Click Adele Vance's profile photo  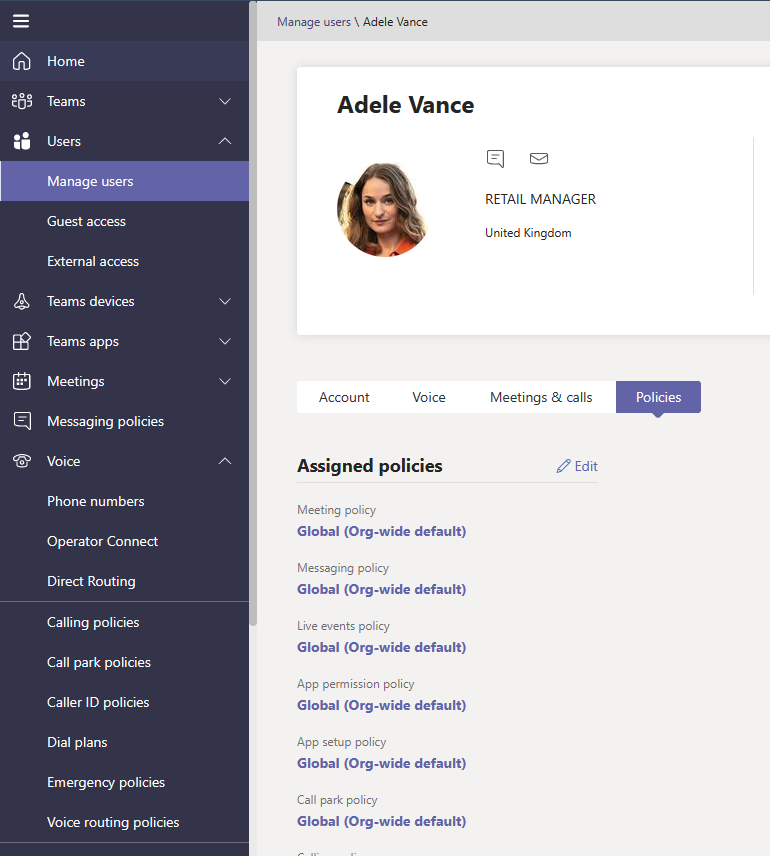(x=382, y=209)
